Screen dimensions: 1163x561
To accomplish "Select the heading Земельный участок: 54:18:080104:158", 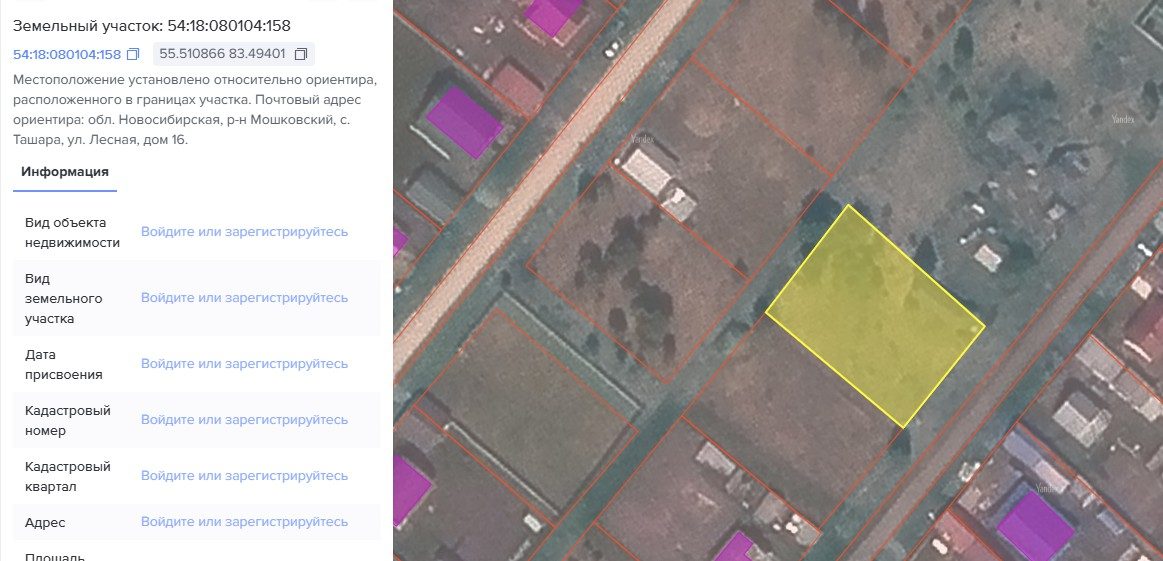I will pos(151,26).
